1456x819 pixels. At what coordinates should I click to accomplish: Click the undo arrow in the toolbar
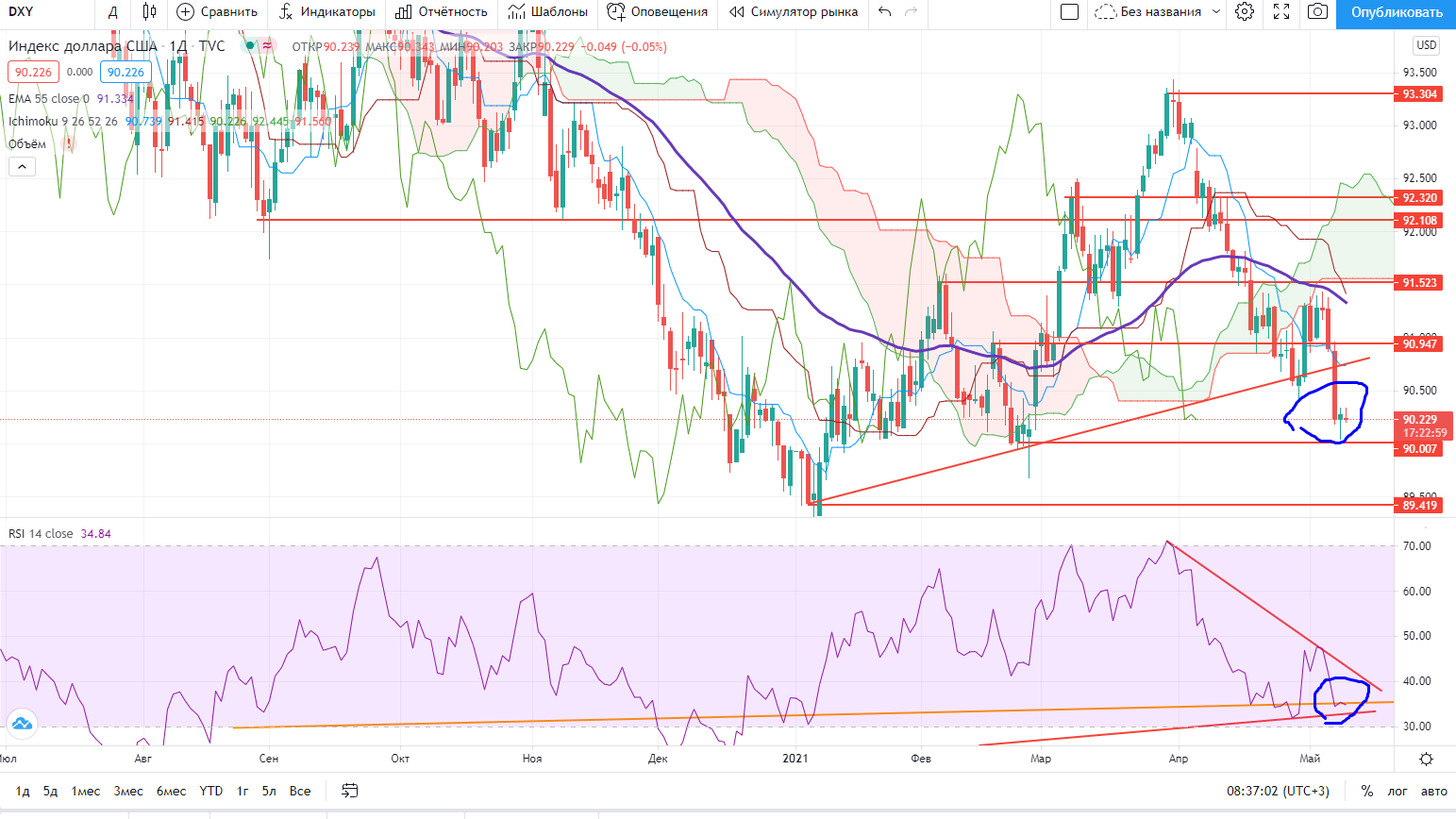tap(884, 12)
